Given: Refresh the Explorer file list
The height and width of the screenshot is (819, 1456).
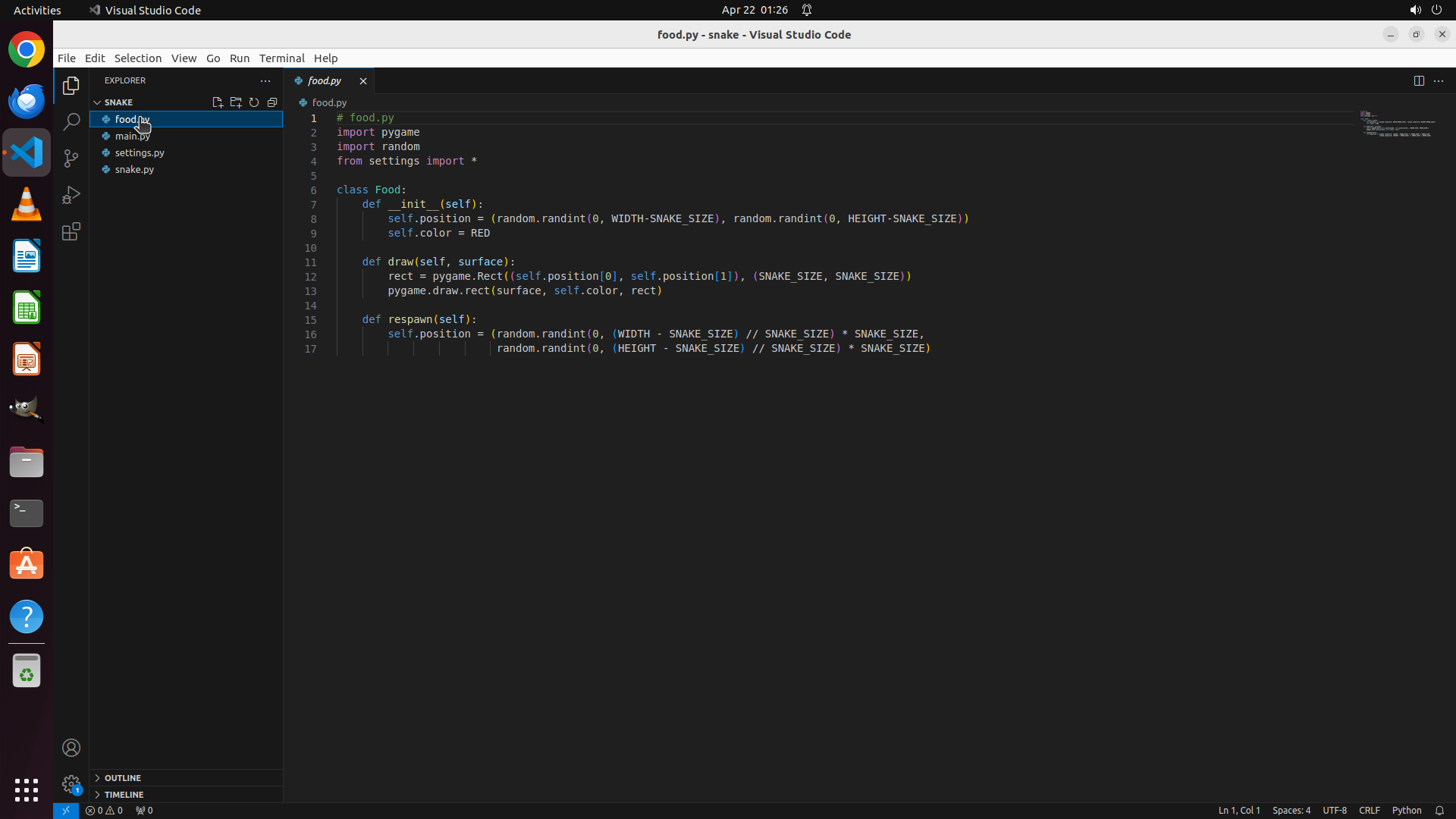Looking at the screenshot, I should click(x=254, y=102).
